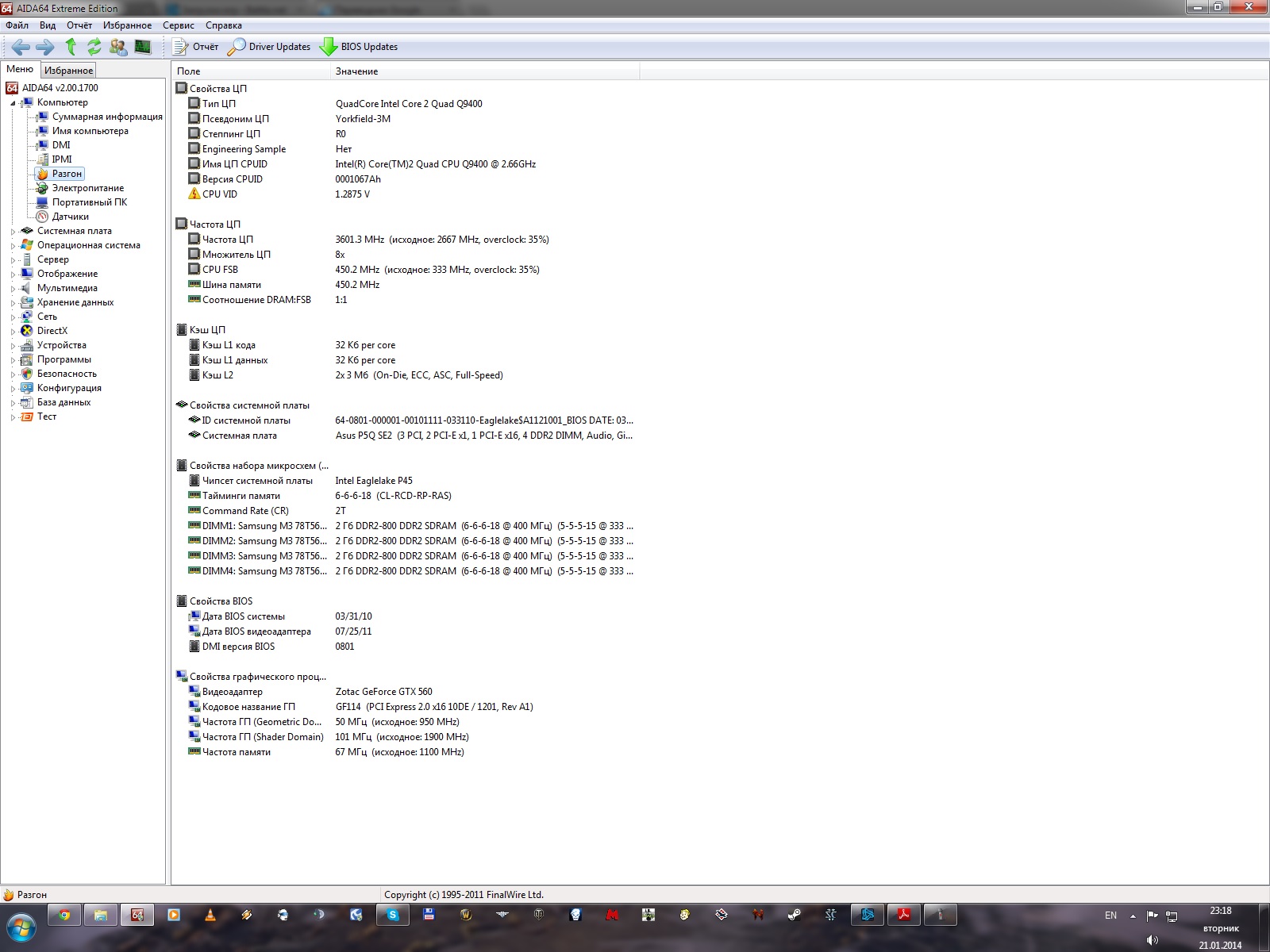
Task: Open the Сервис menu
Action: [179, 25]
